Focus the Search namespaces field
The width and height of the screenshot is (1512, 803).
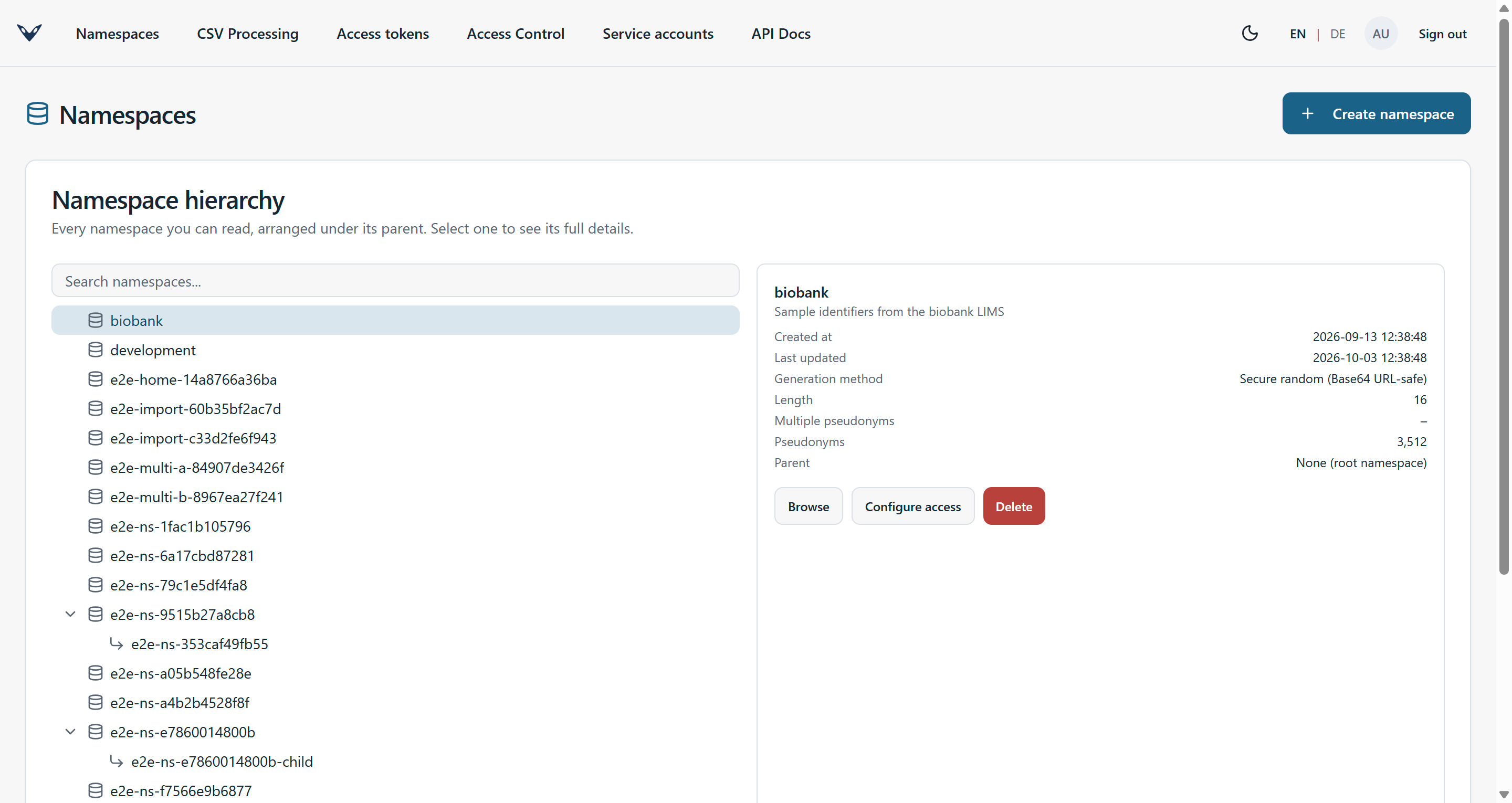[395, 281]
